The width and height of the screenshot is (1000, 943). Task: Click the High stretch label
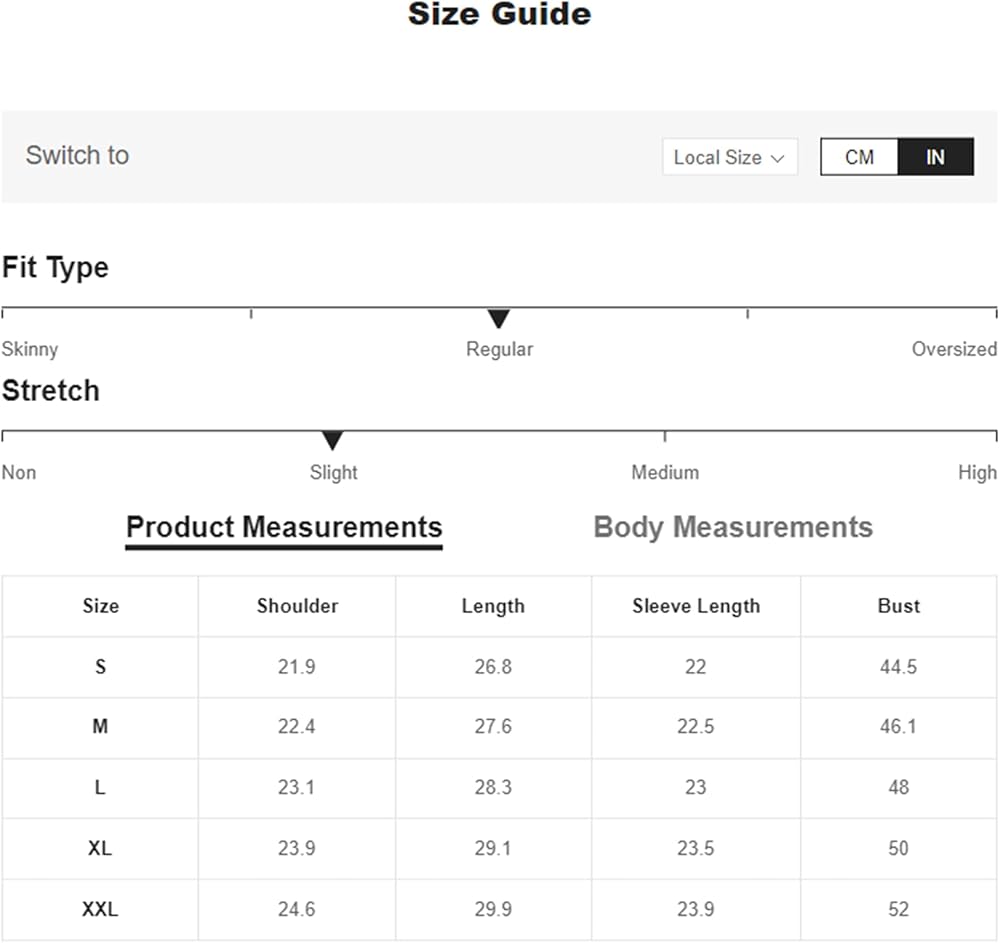[977, 472]
